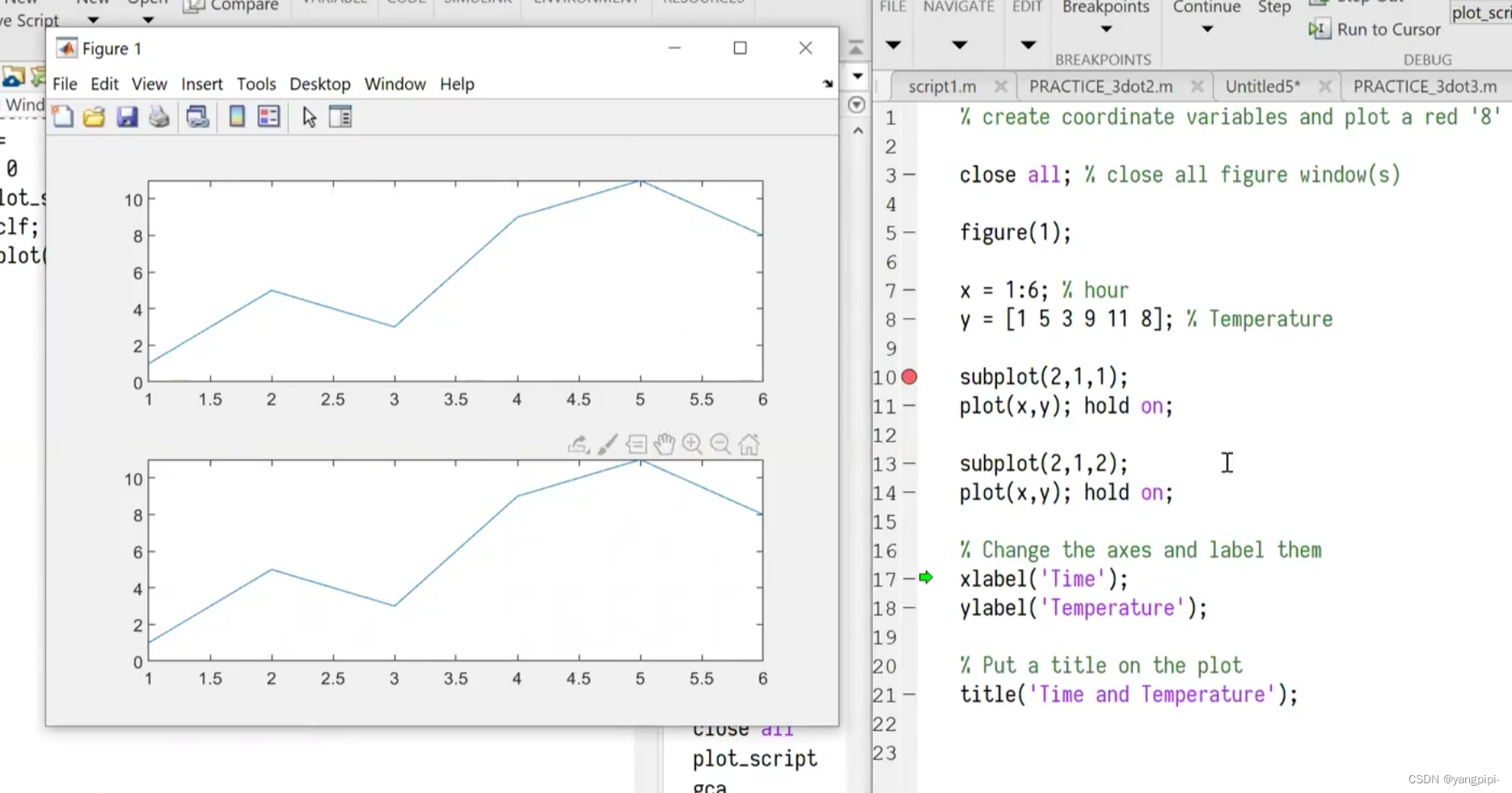Enable data tips icon on axes toolbar
The image size is (1512, 793).
(x=636, y=444)
